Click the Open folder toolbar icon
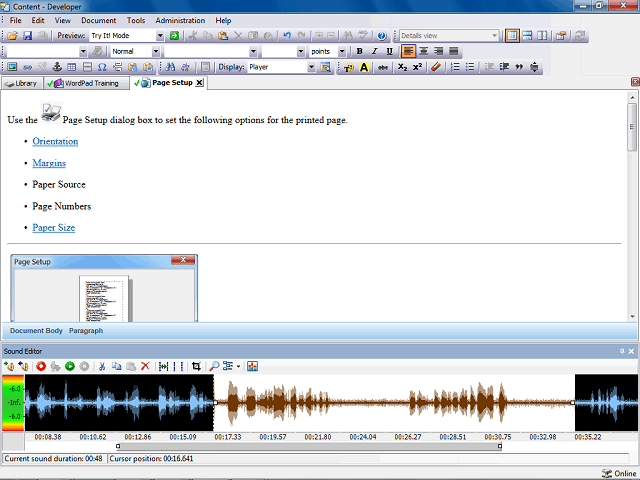Viewport: 640px width, 480px height. point(12,36)
